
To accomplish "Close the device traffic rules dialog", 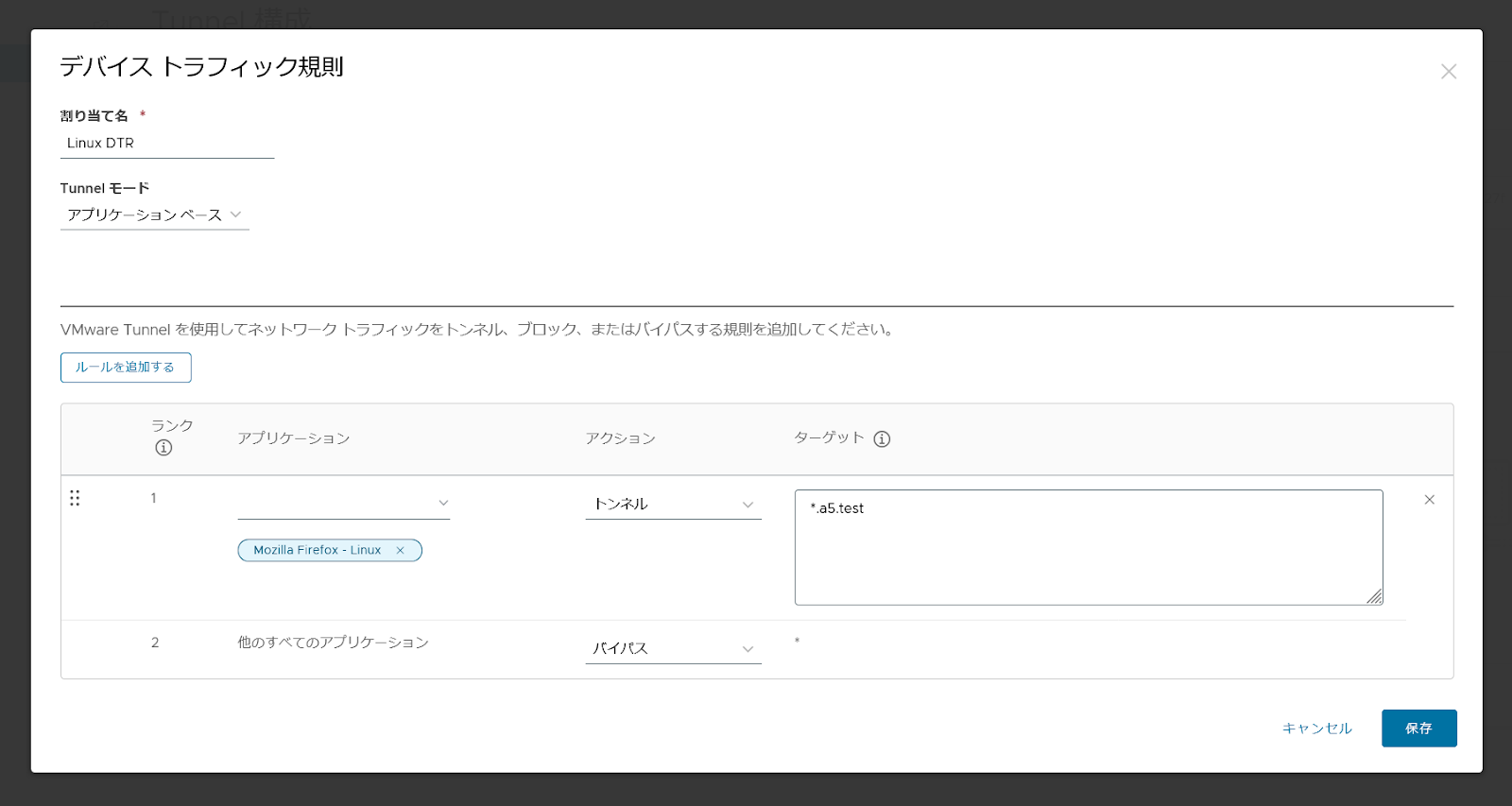I will click(x=1448, y=72).
